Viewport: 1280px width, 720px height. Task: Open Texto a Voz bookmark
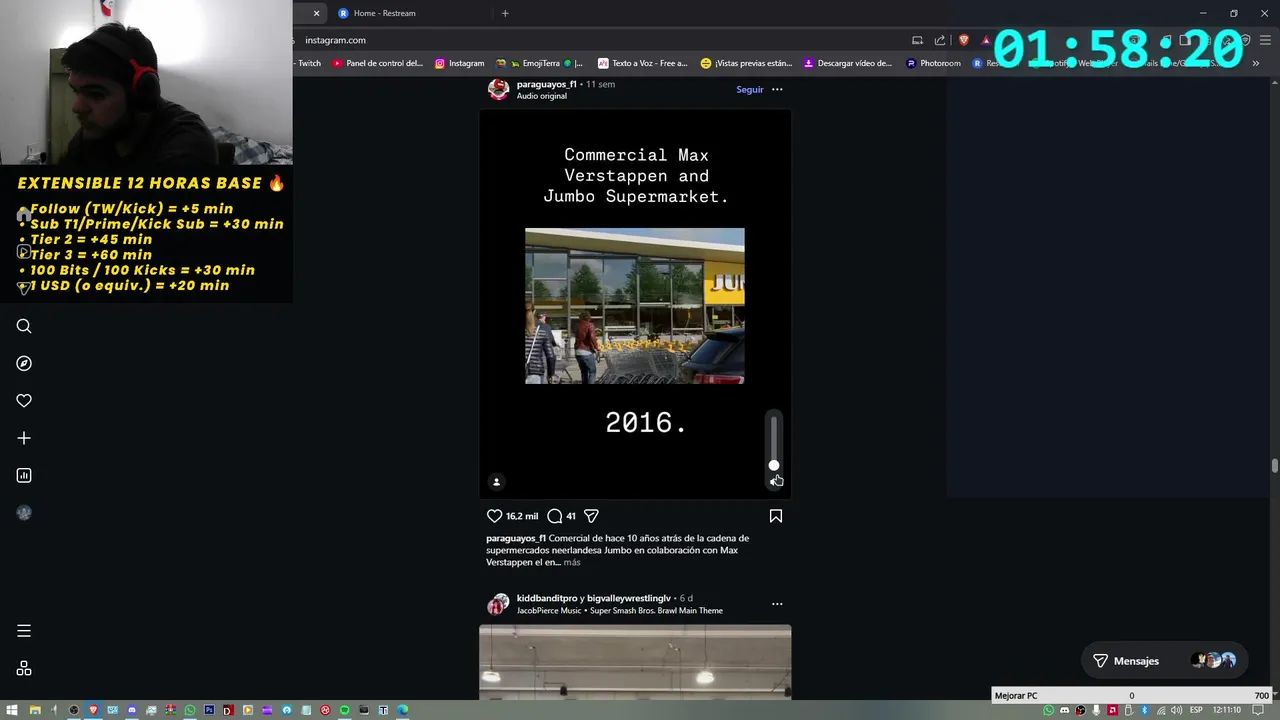[x=642, y=63]
